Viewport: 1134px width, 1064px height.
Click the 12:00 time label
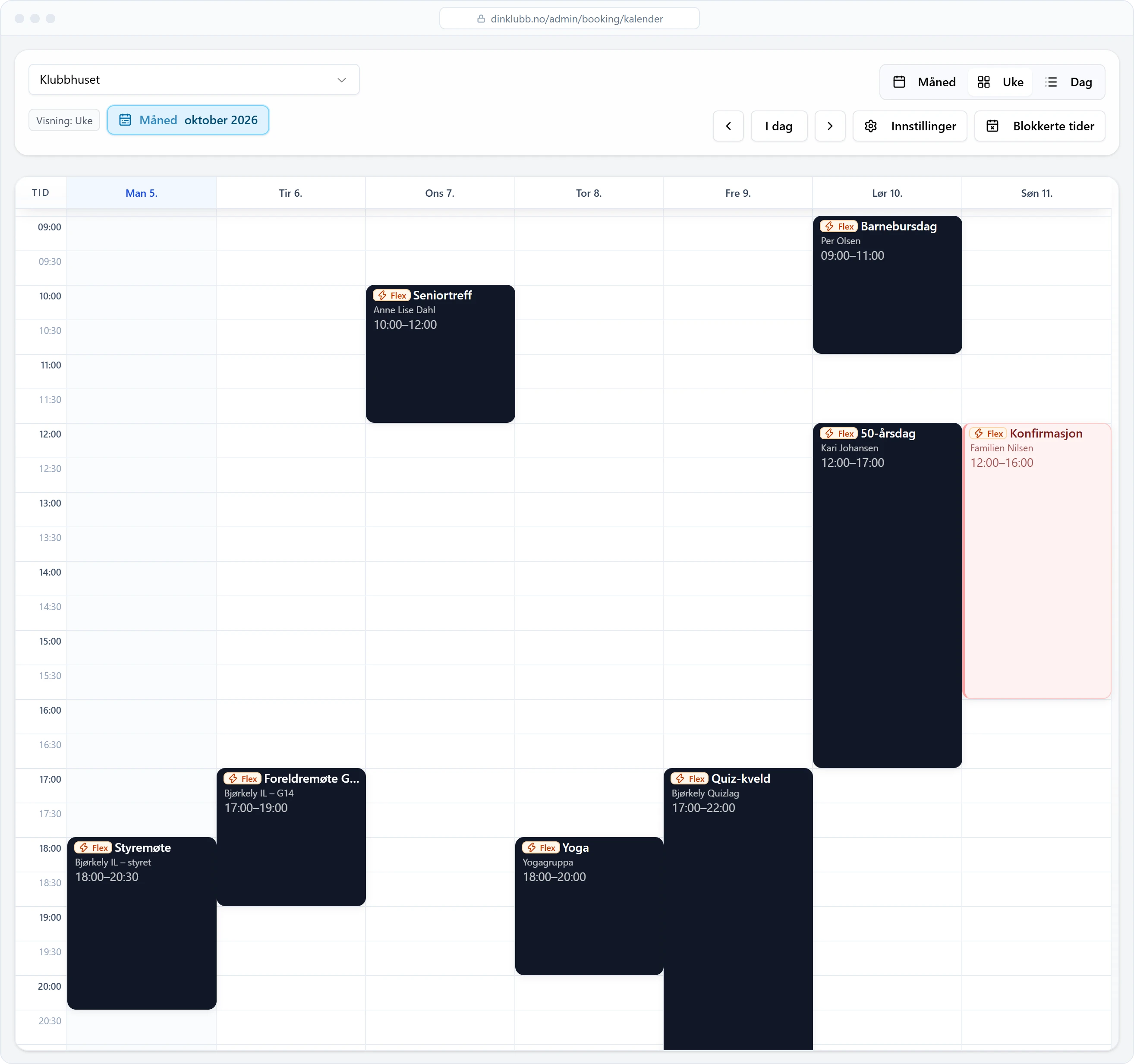(50, 434)
